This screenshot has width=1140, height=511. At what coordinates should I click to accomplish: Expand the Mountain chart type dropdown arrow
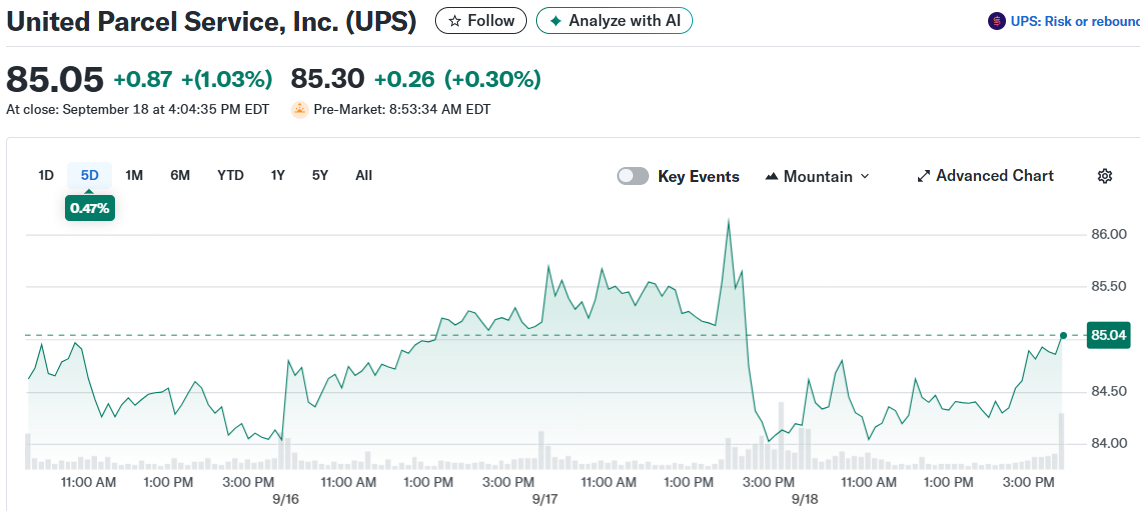(x=864, y=177)
